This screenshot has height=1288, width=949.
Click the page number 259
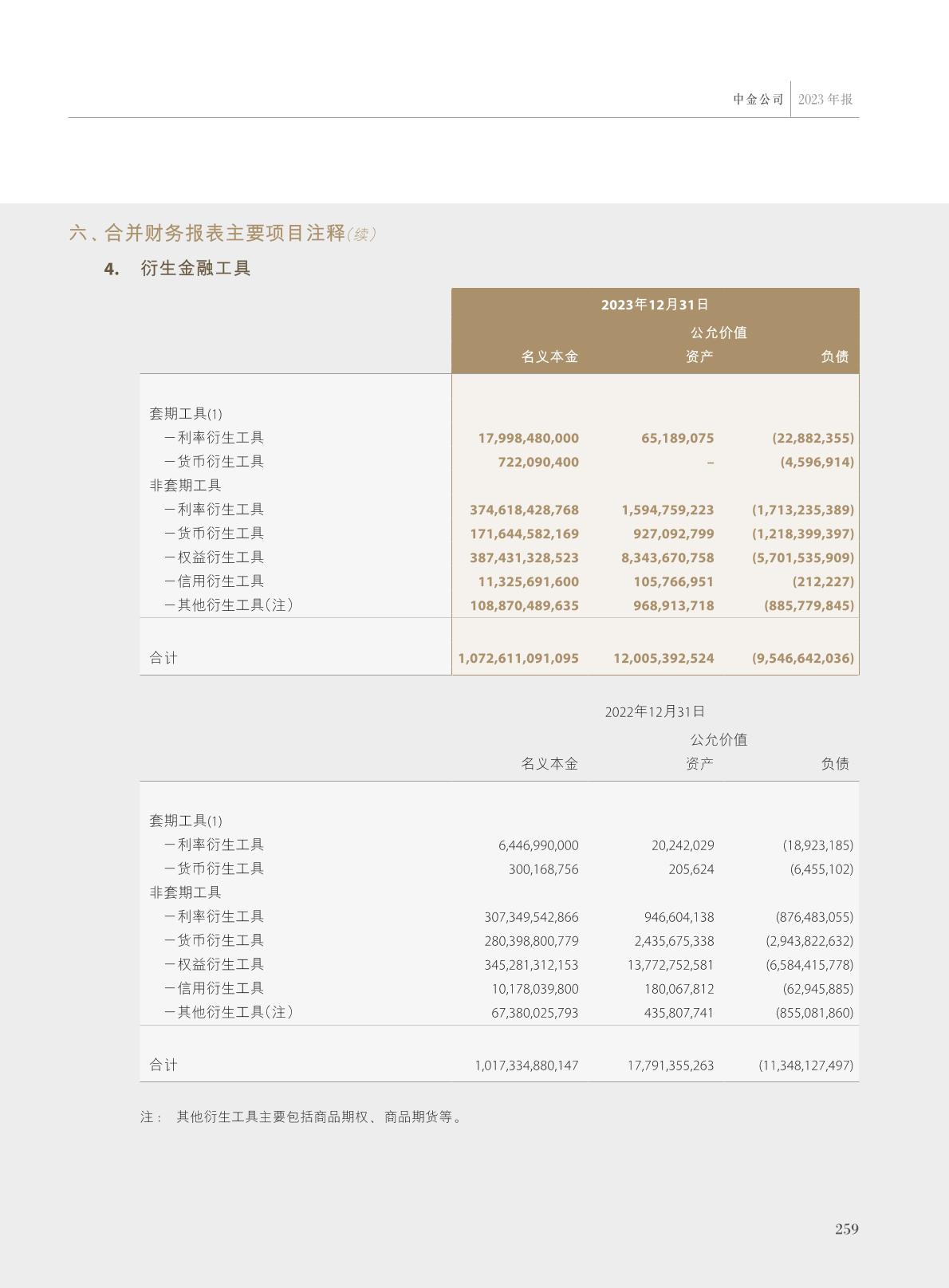(846, 1229)
